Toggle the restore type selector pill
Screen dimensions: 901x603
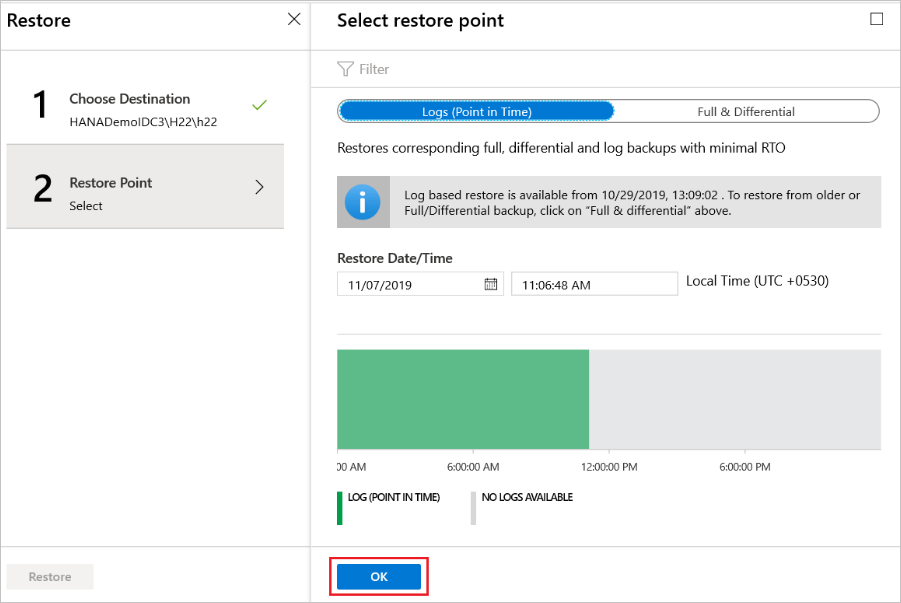point(610,110)
